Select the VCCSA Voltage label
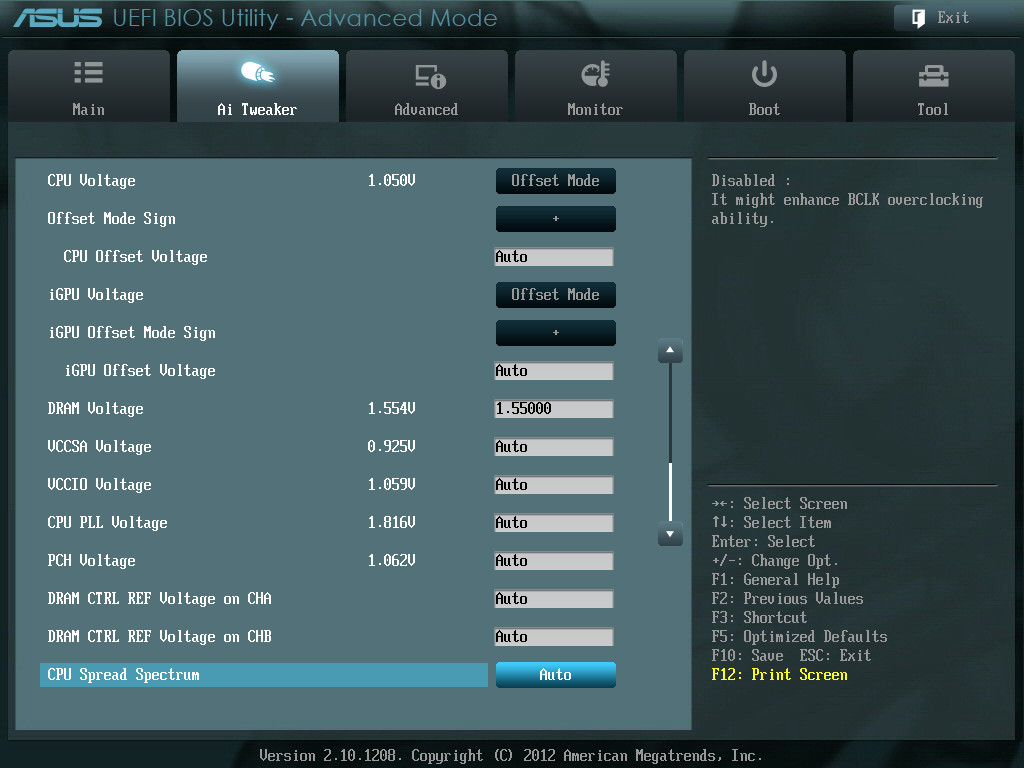Viewport: 1024px width, 768px height. (99, 447)
